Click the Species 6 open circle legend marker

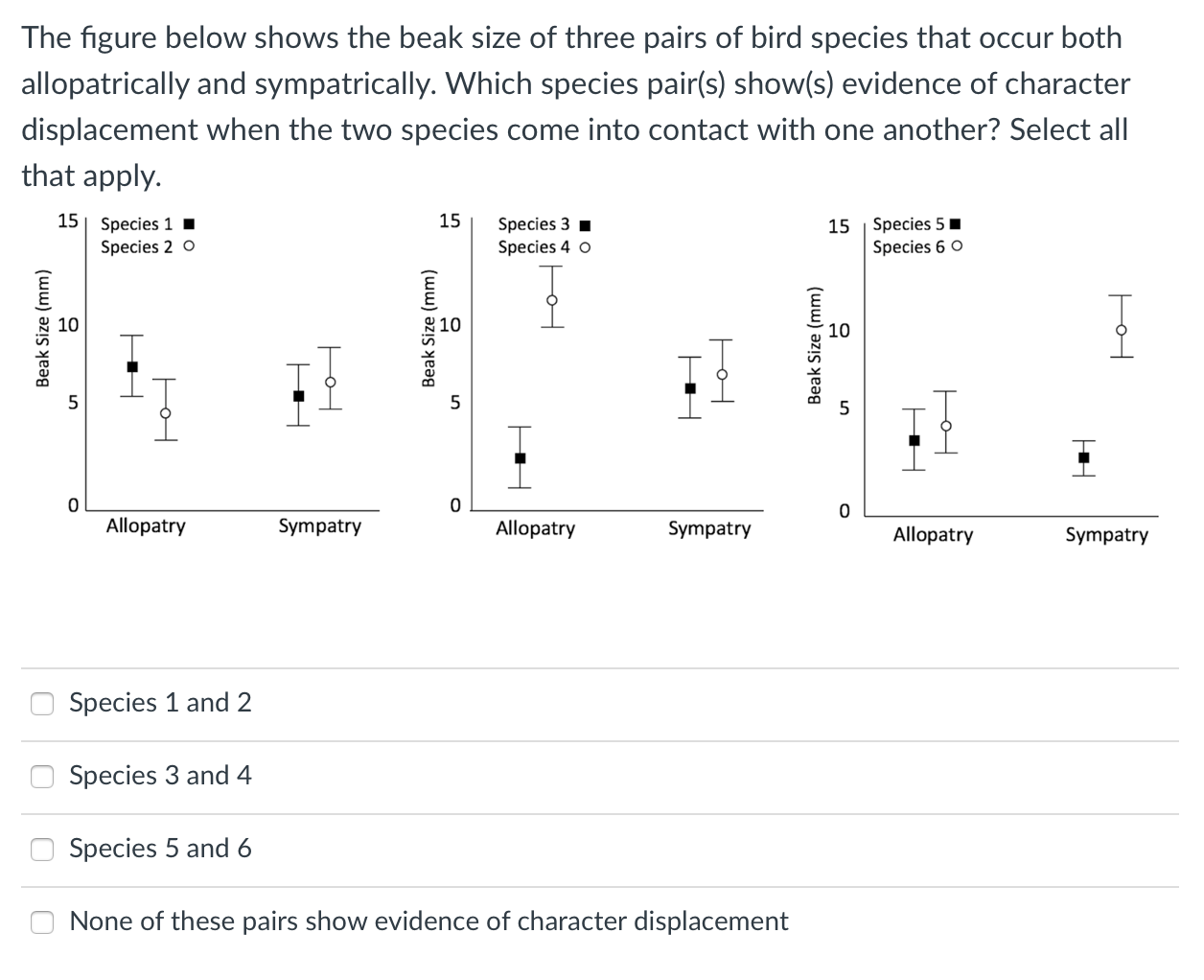(955, 247)
